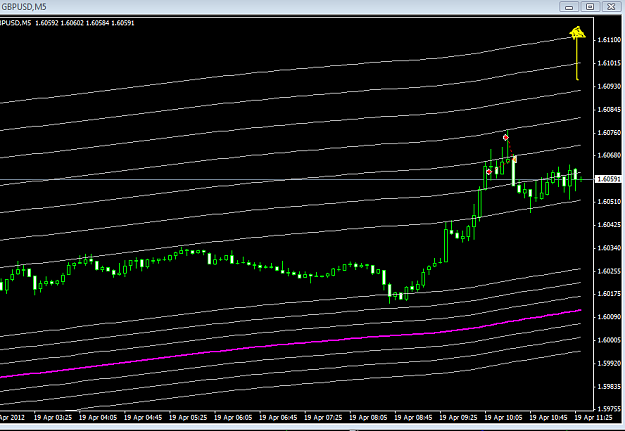This screenshot has width=625, height=431.
Task: Select the magenta moving average line
Action: coord(290,343)
